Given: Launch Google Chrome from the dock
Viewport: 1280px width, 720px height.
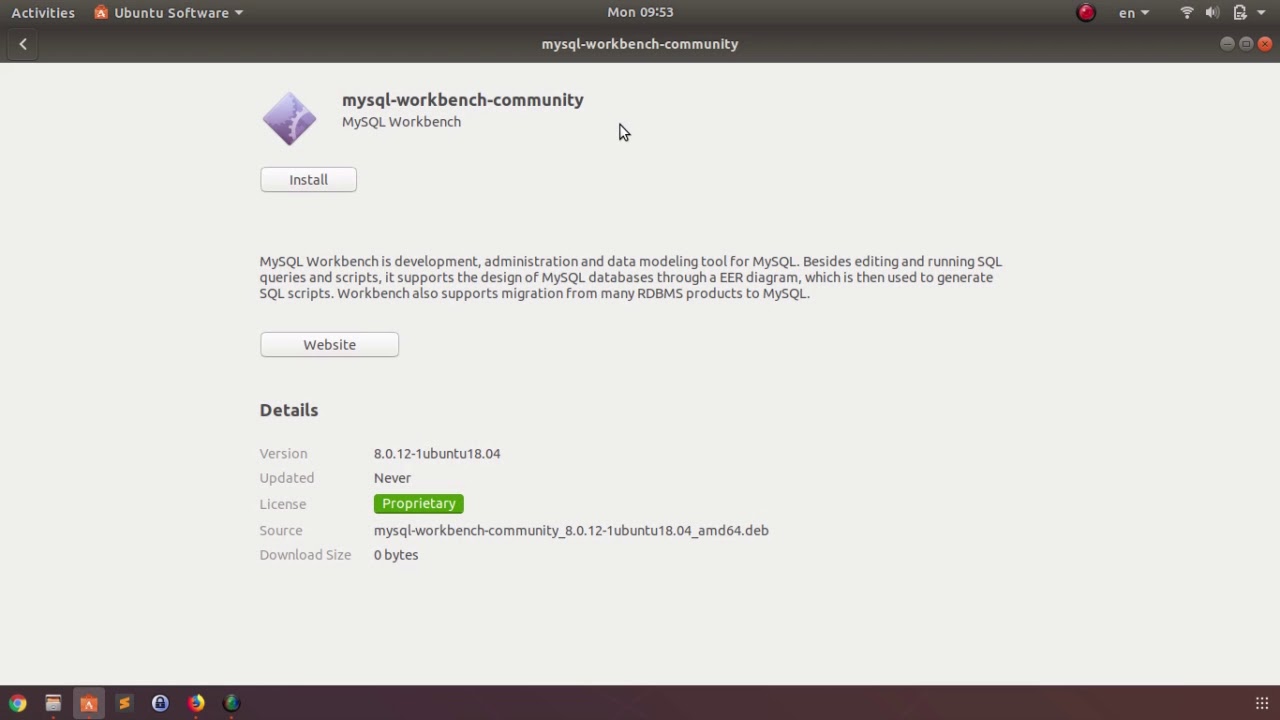Looking at the screenshot, I should tap(17, 703).
